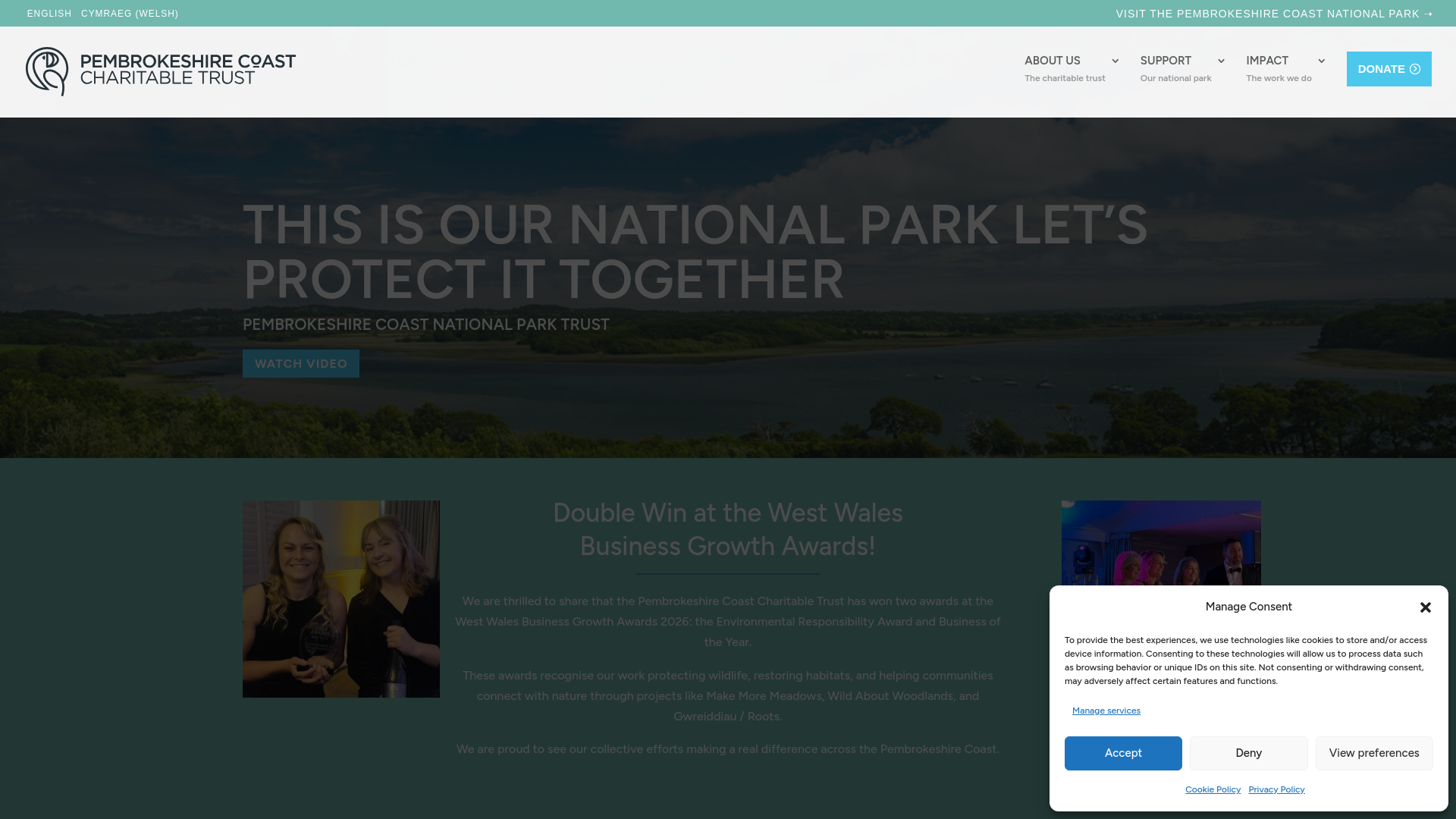Open the About Us menu item
The height and width of the screenshot is (819, 1456).
click(1065, 68)
